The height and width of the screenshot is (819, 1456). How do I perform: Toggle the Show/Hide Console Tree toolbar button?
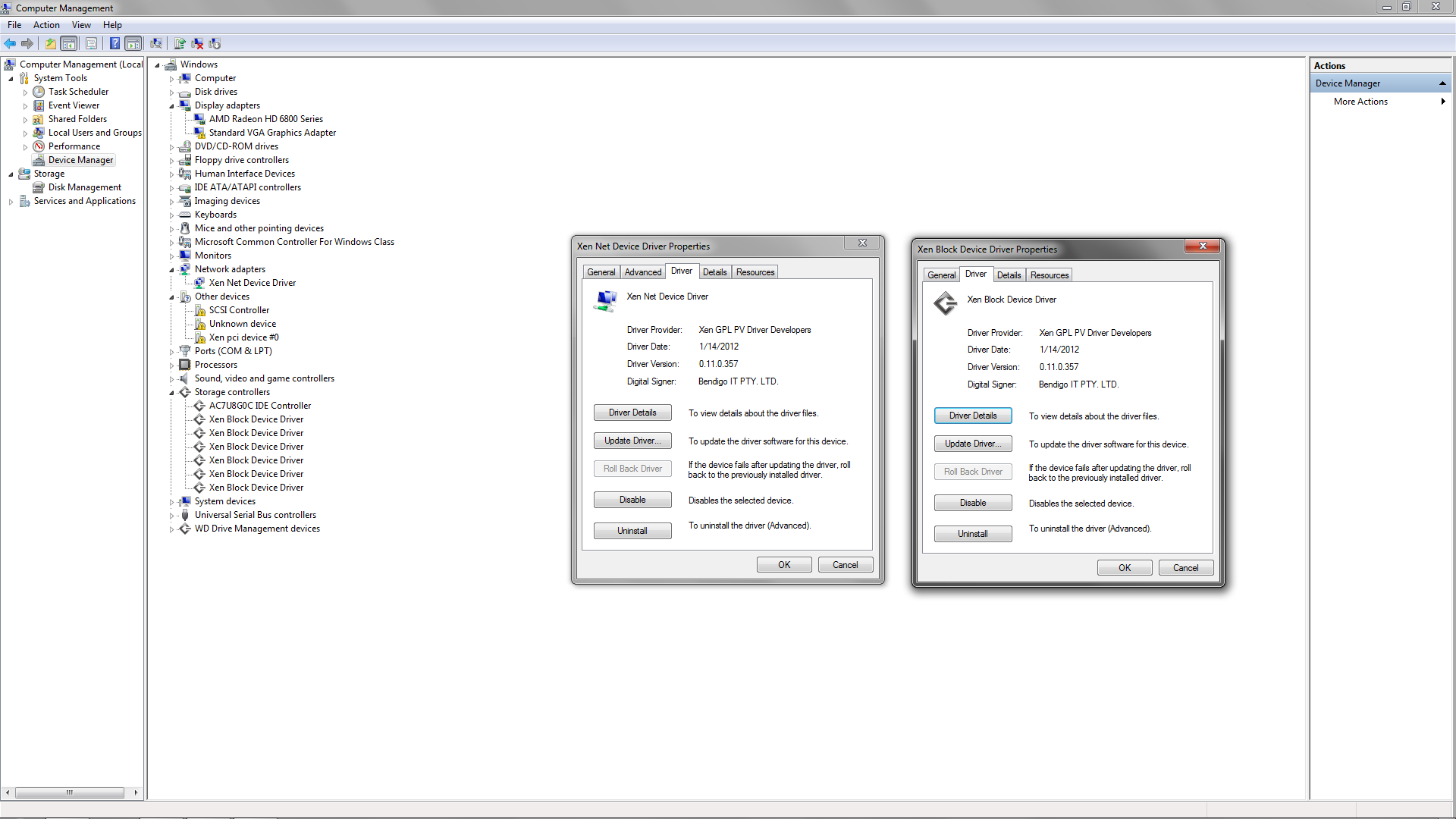pyautogui.click(x=69, y=43)
